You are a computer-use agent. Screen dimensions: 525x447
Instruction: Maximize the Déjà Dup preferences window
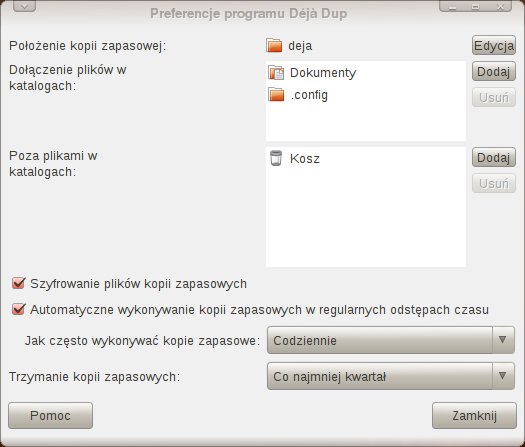coord(475,6)
